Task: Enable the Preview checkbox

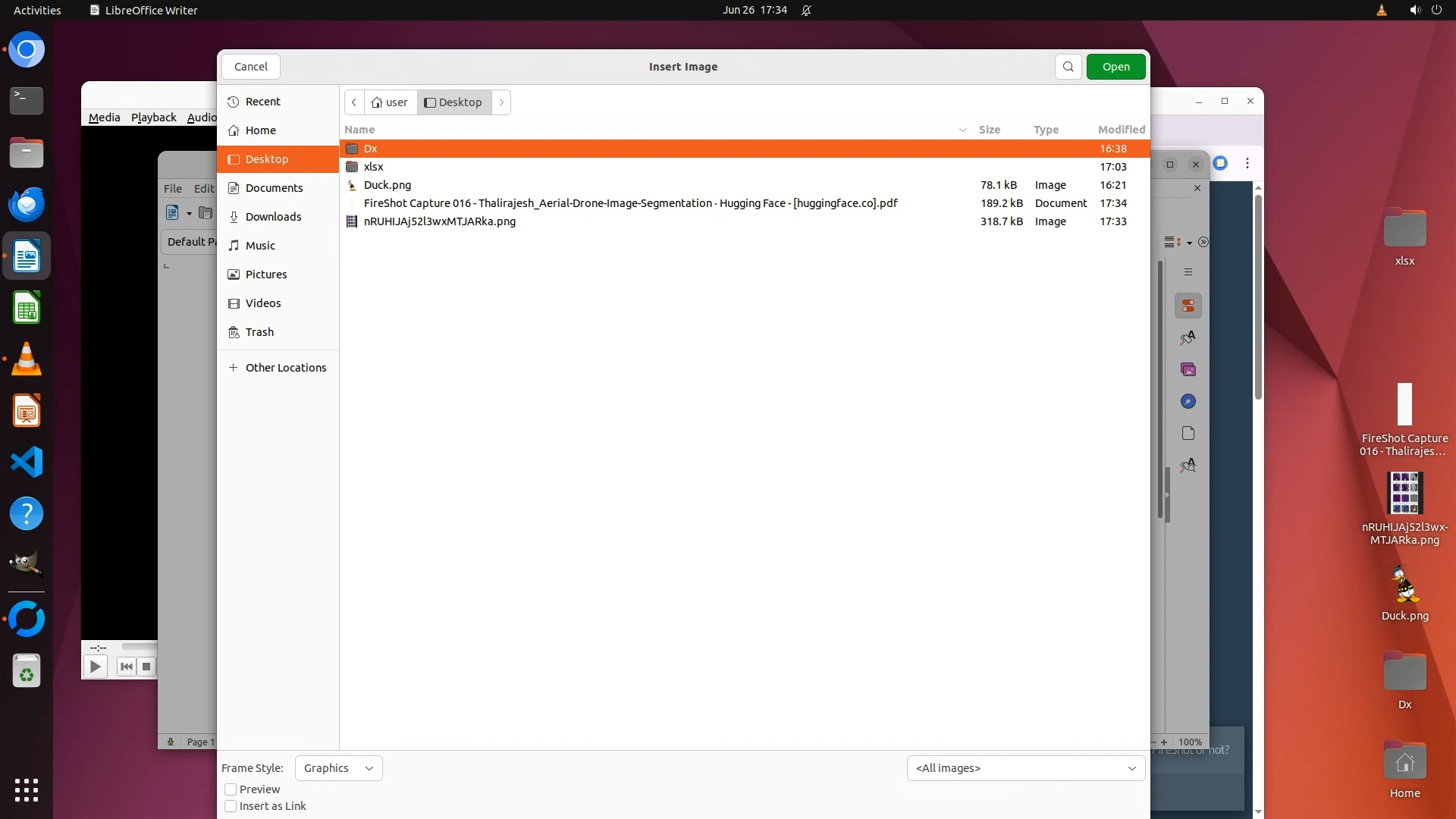Action: coord(231,789)
